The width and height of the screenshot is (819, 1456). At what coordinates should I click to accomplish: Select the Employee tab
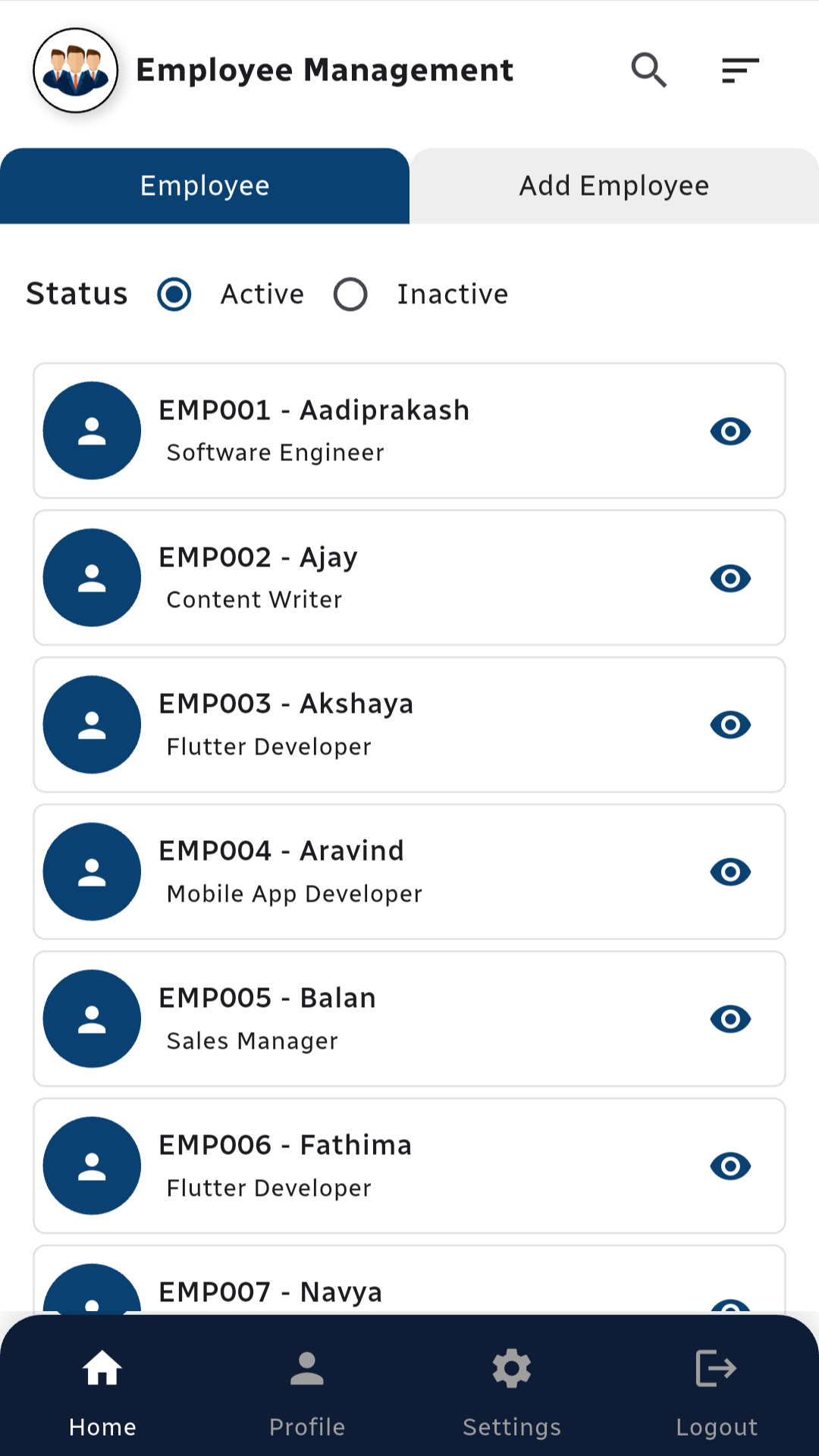click(205, 186)
